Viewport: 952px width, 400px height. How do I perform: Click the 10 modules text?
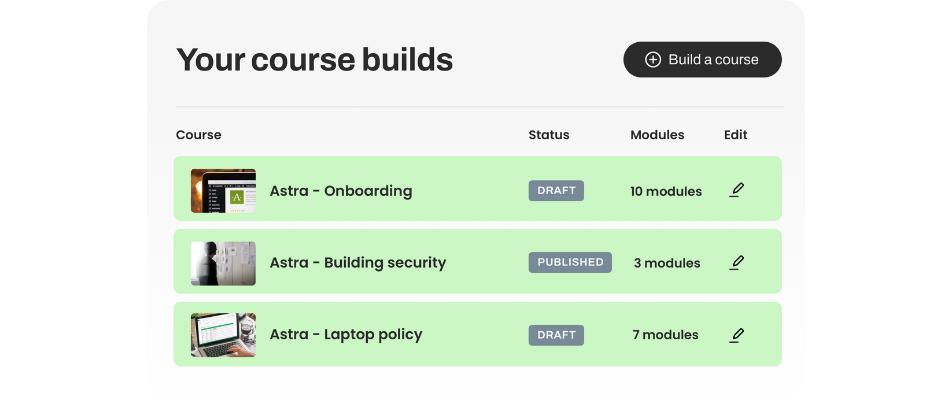[666, 191]
